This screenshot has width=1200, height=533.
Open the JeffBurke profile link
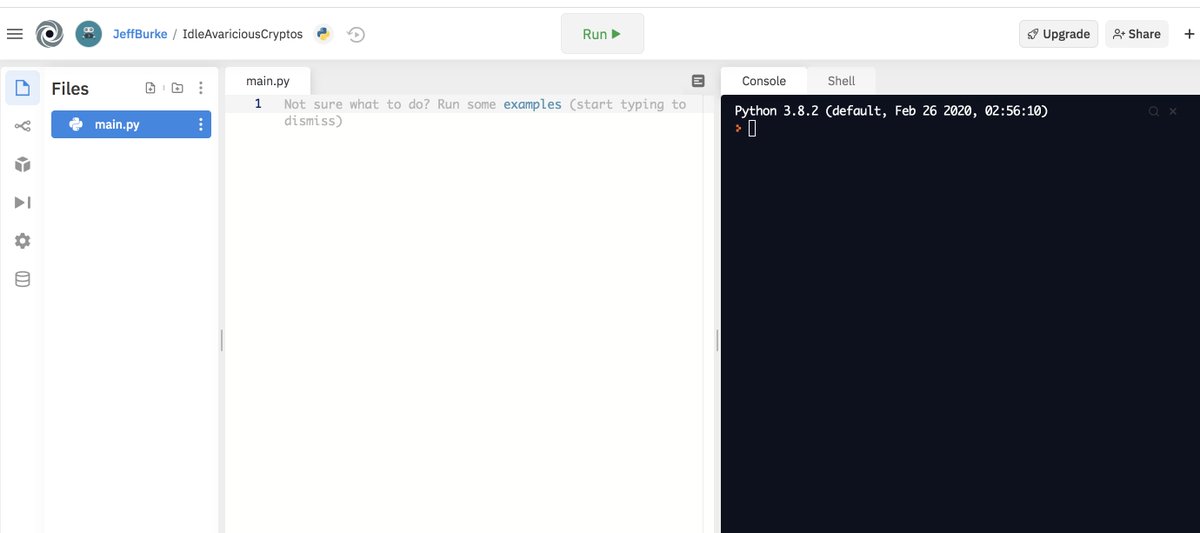coord(140,34)
